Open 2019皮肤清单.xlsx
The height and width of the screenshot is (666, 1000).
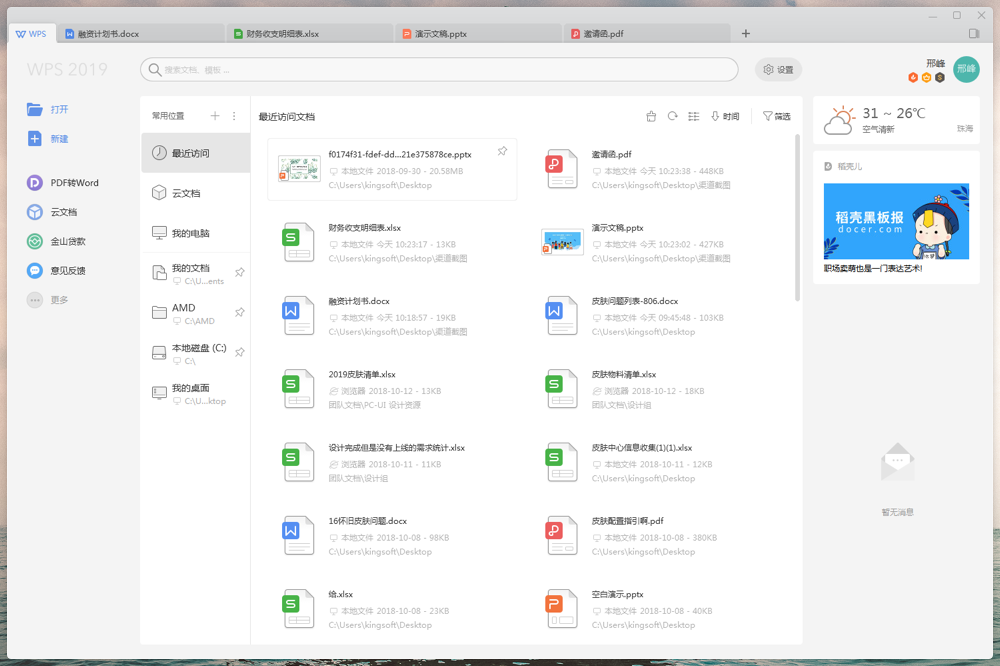point(392,389)
